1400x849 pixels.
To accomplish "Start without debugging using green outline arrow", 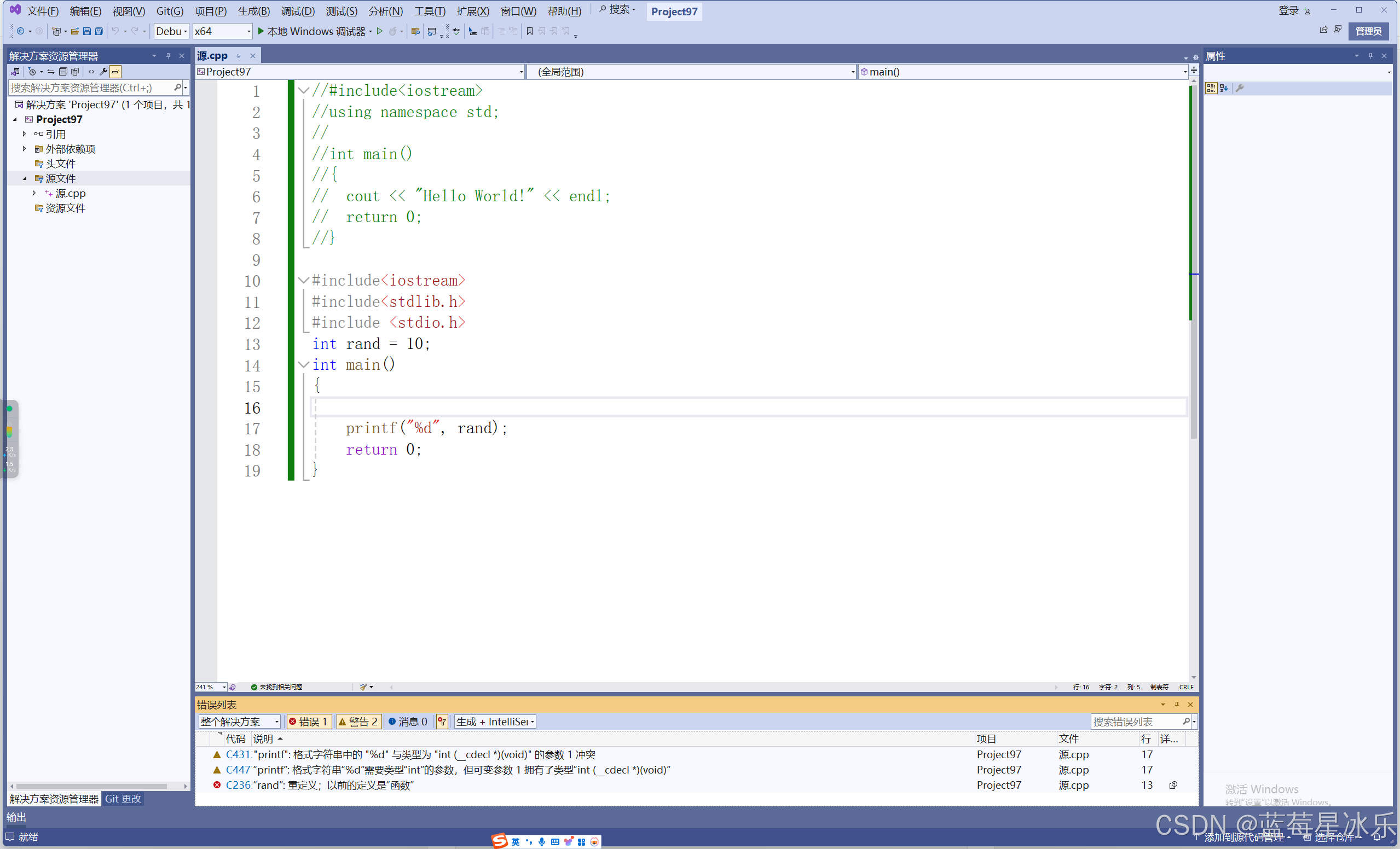I will point(379,31).
